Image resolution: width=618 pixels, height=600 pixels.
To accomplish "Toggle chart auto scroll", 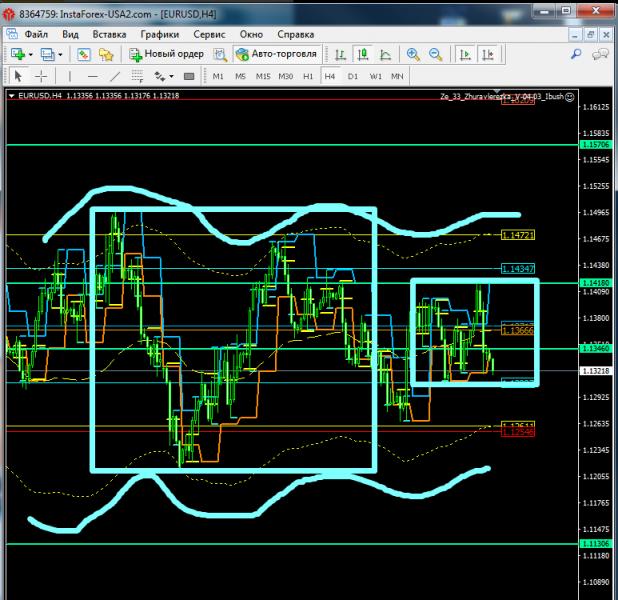I will [465, 54].
